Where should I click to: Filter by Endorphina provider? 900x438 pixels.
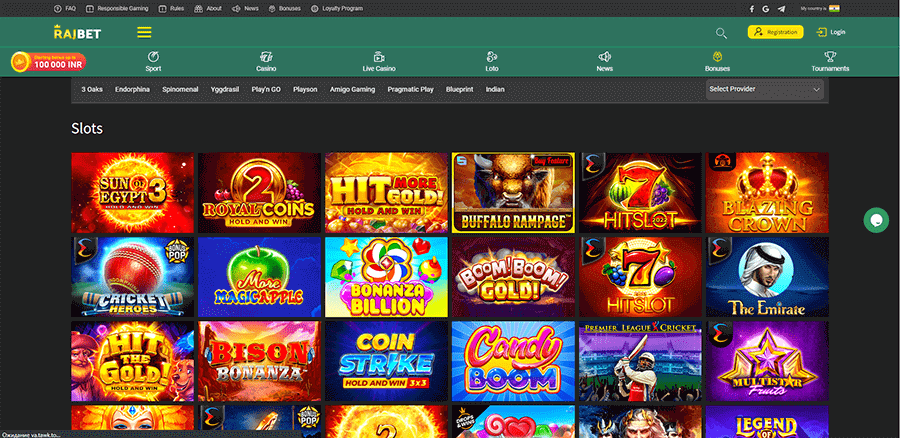133,90
